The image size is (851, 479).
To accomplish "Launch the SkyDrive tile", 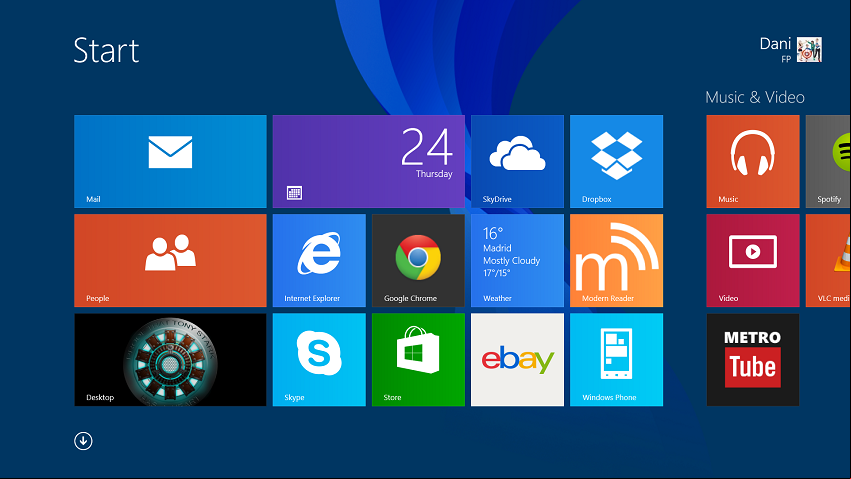I will click(x=517, y=161).
